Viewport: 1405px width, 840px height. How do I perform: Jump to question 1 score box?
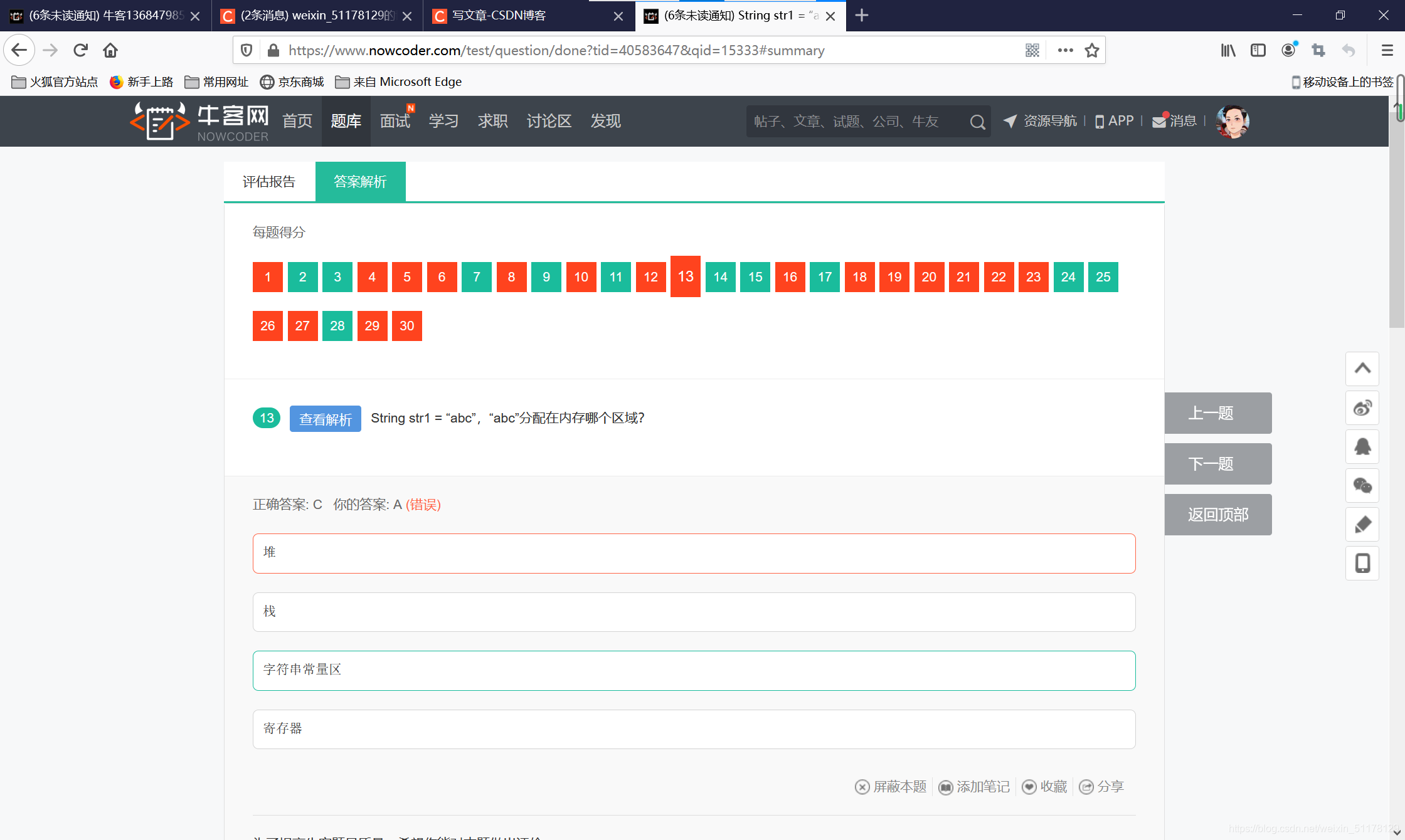click(268, 277)
